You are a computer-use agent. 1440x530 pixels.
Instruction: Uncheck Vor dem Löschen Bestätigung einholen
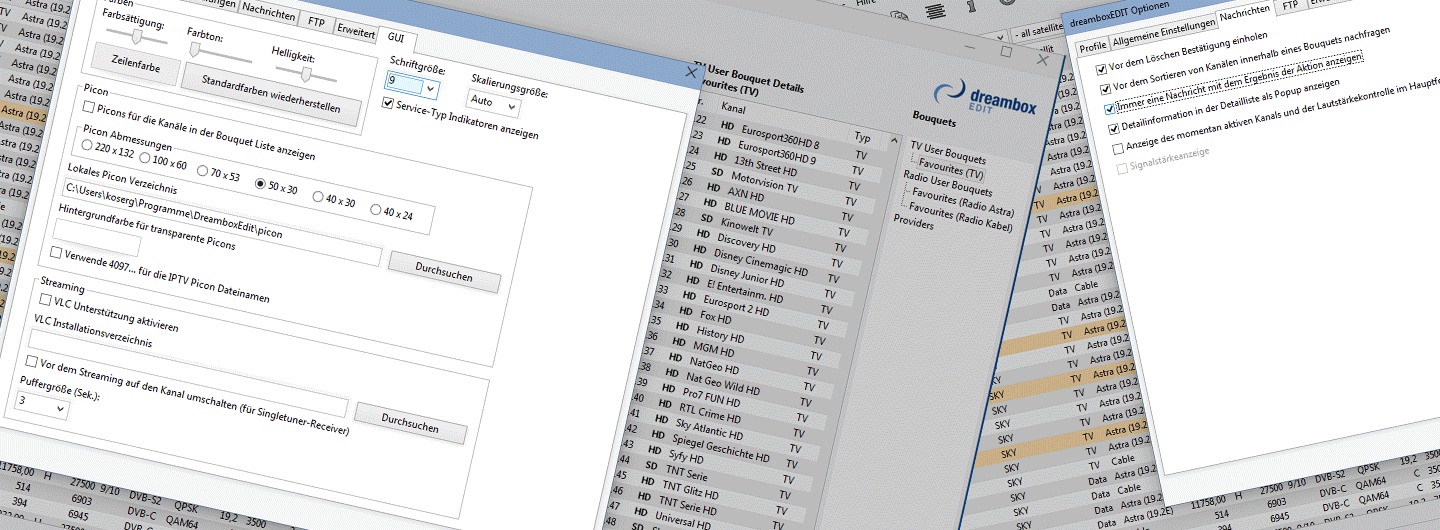coord(1101,69)
